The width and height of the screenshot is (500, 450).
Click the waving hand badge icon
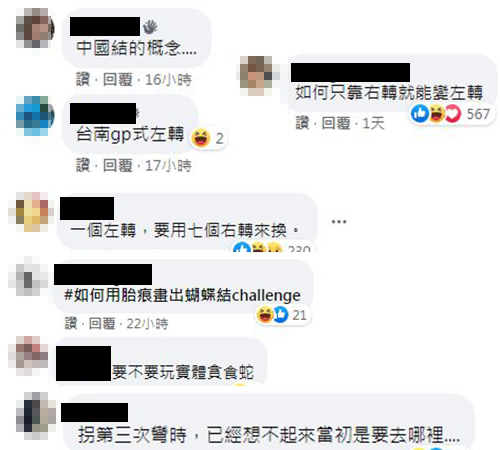tap(150, 27)
